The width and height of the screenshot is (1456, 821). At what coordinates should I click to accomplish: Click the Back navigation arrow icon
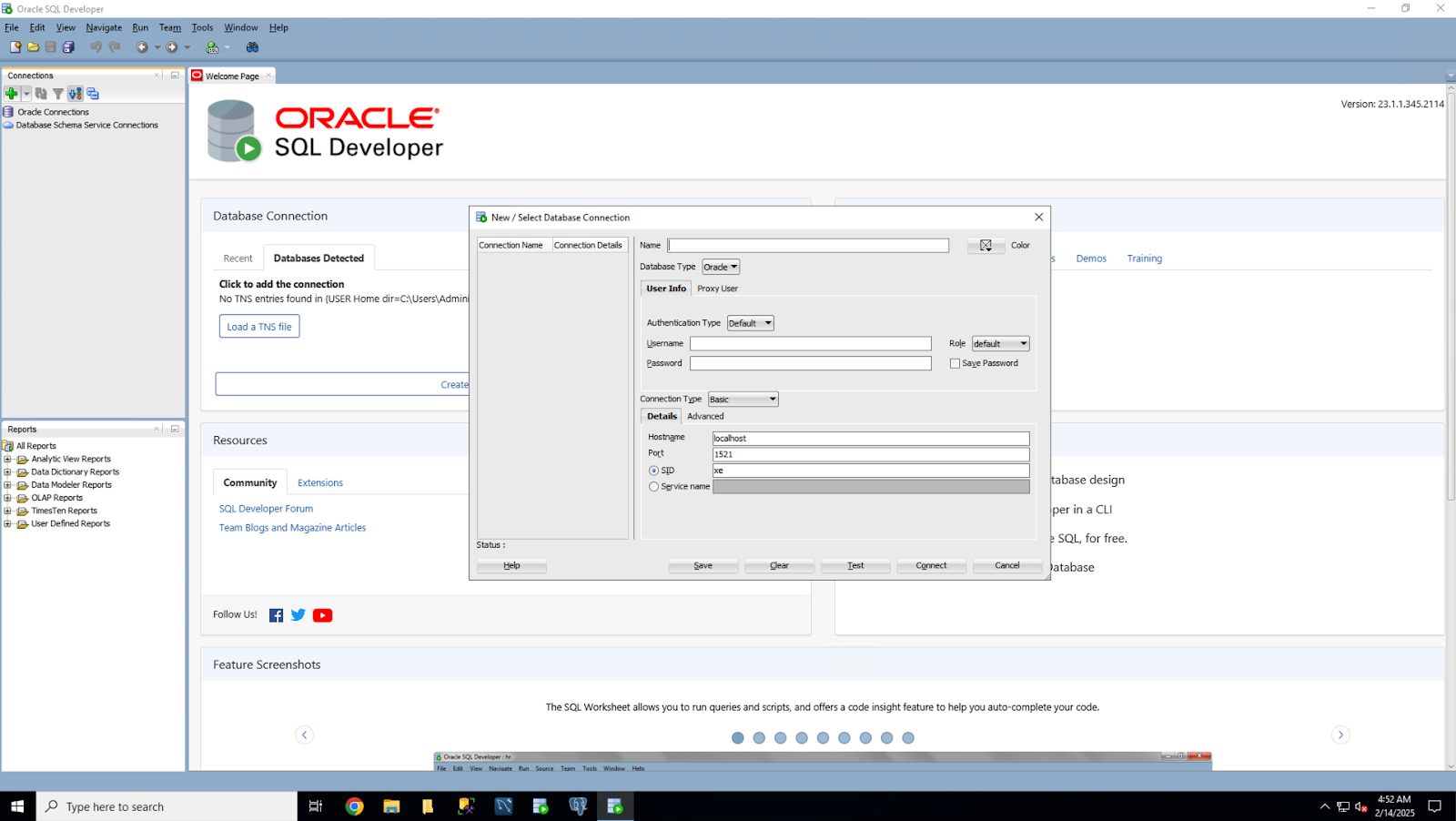[142, 46]
